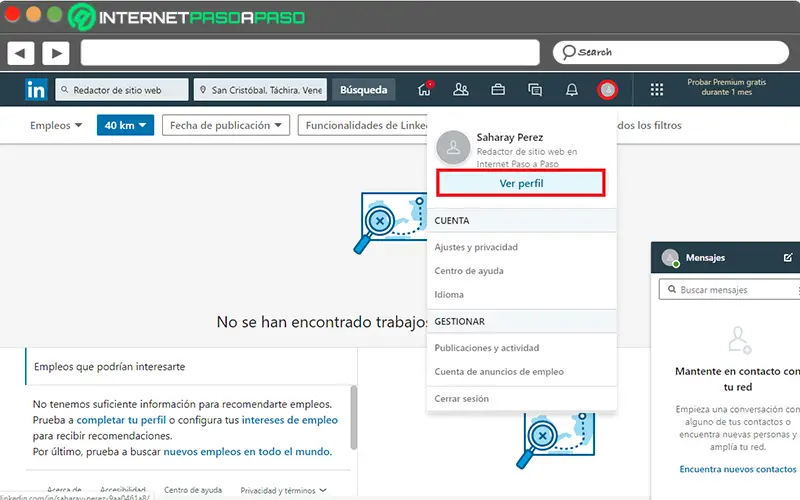Open the LinkedIn home icon

point(424,89)
